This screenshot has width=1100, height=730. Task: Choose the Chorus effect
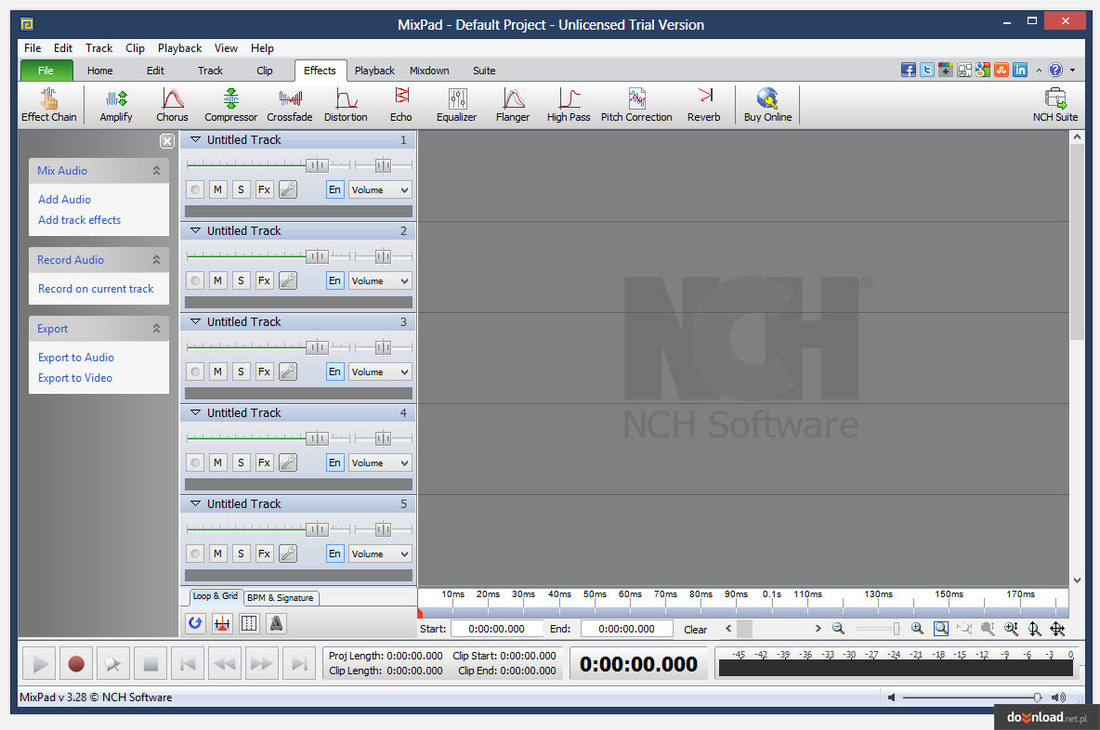(x=172, y=105)
